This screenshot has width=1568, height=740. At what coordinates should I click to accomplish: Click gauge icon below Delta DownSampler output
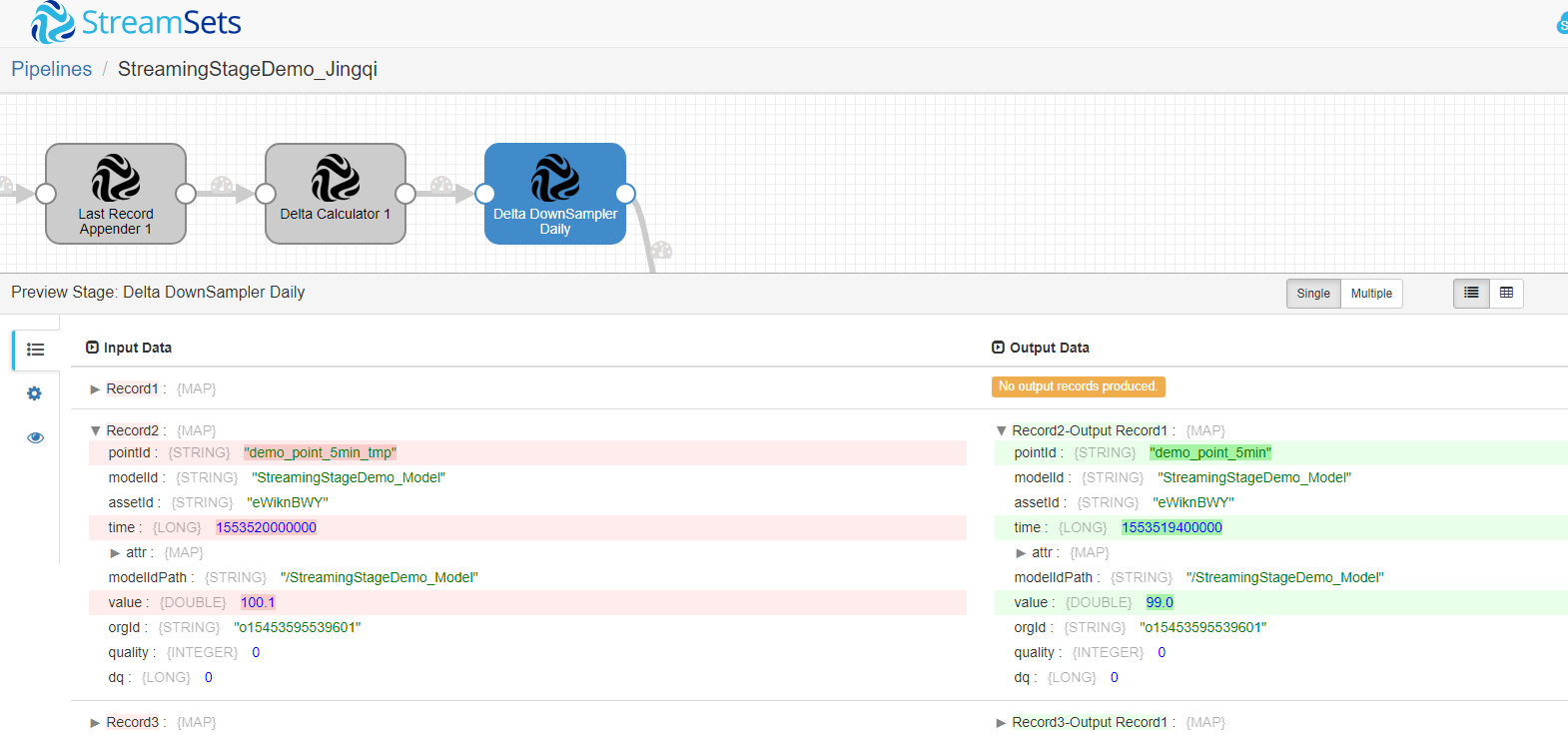(x=661, y=250)
